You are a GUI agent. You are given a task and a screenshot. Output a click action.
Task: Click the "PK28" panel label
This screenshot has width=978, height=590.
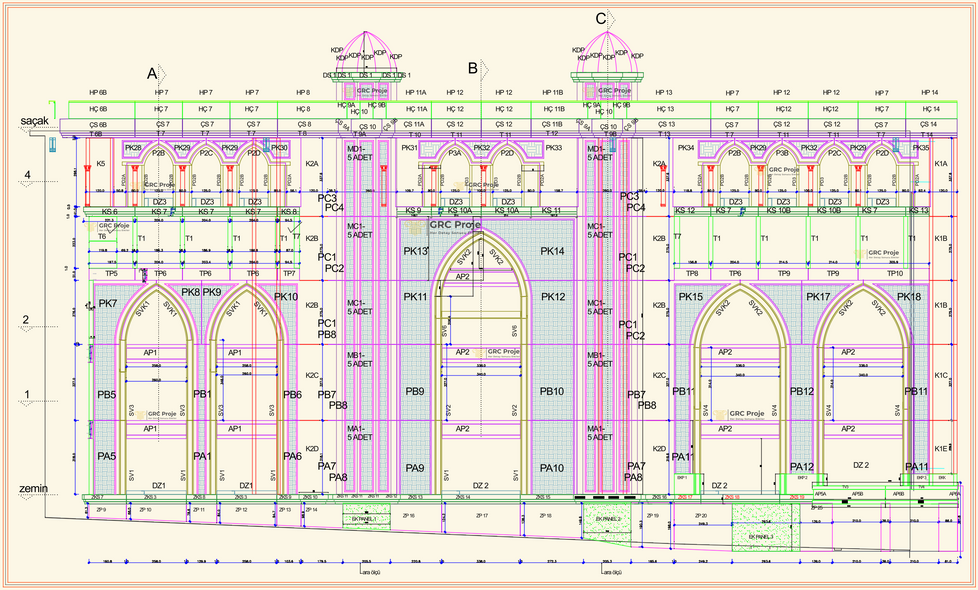pyautogui.click(x=133, y=148)
